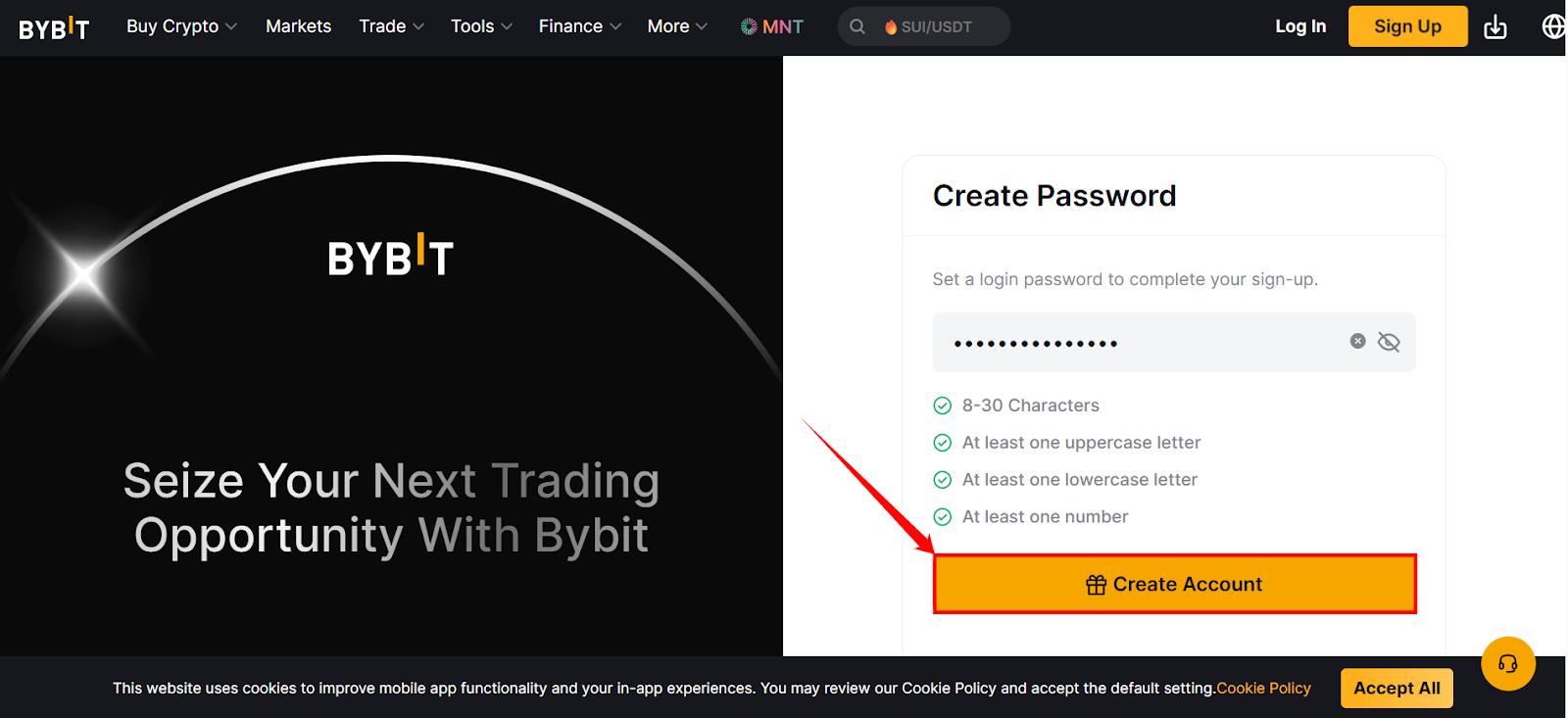Screen dimensions: 1568x718
Task: Open the app download icon
Action: click(1494, 26)
